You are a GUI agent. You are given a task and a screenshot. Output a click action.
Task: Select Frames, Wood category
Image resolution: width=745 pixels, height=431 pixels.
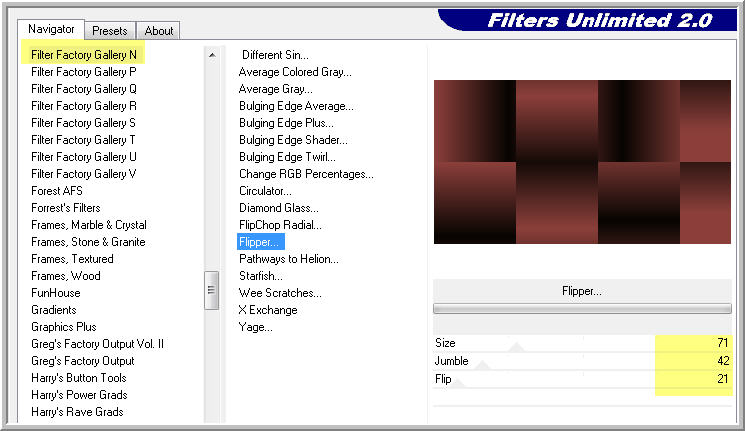66,276
